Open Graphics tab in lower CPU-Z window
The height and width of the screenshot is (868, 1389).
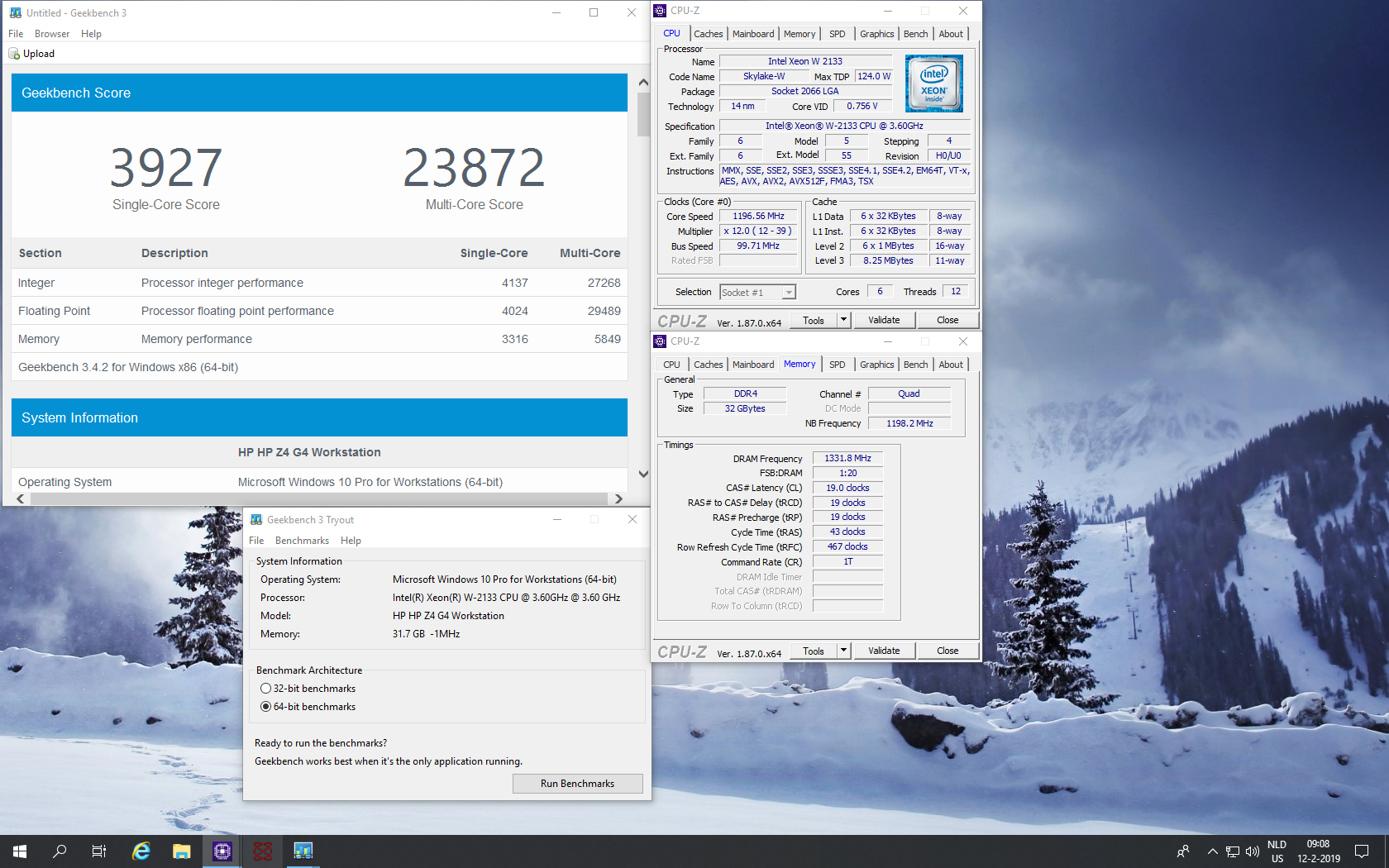point(877,365)
